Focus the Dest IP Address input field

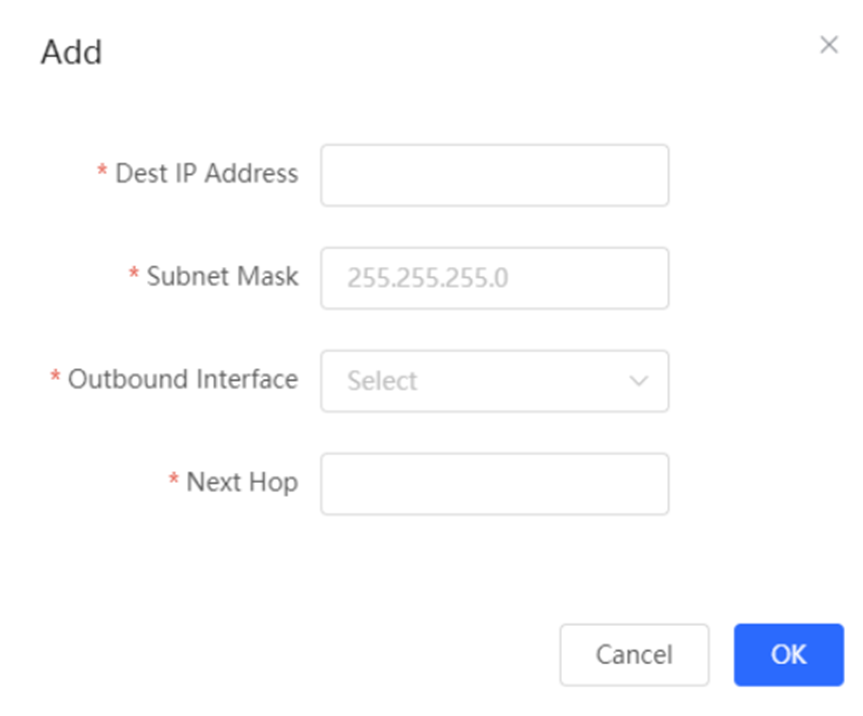coord(494,175)
